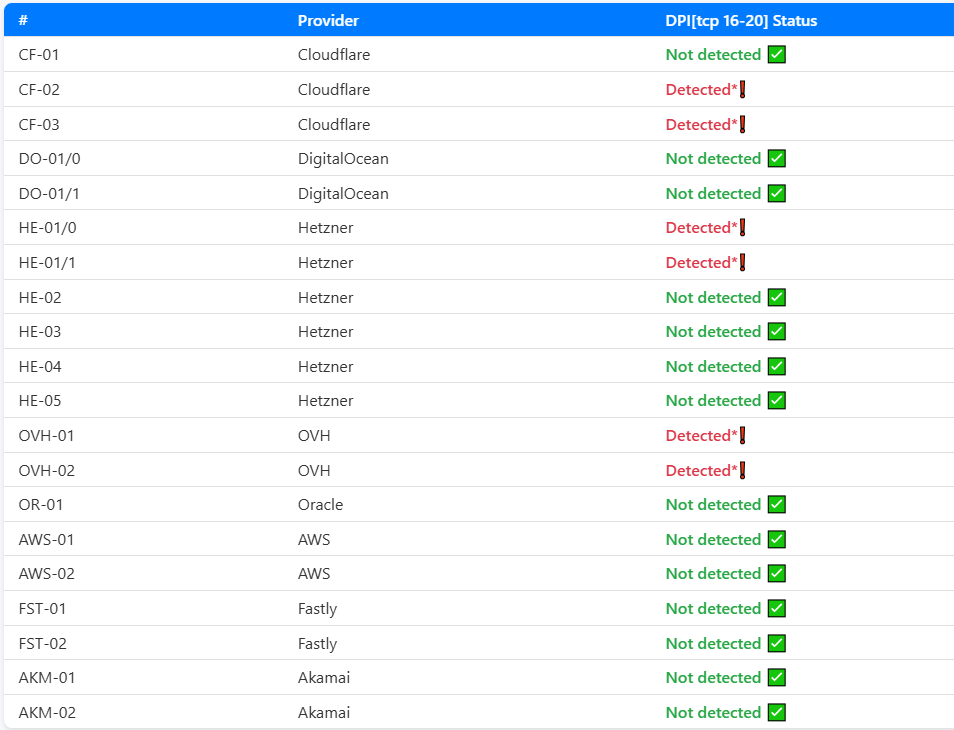Click the red exclamation icon for CF-03
Viewport: 954px width, 730px height.
click(743, 125)
